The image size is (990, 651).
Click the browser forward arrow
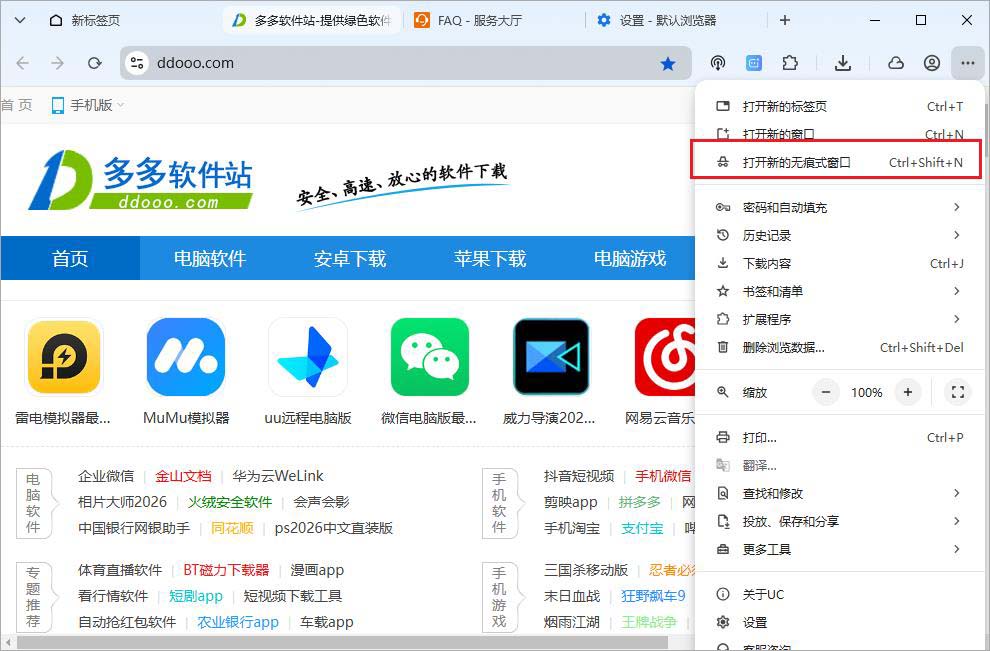pyautogui.click(x=57, y=63)
